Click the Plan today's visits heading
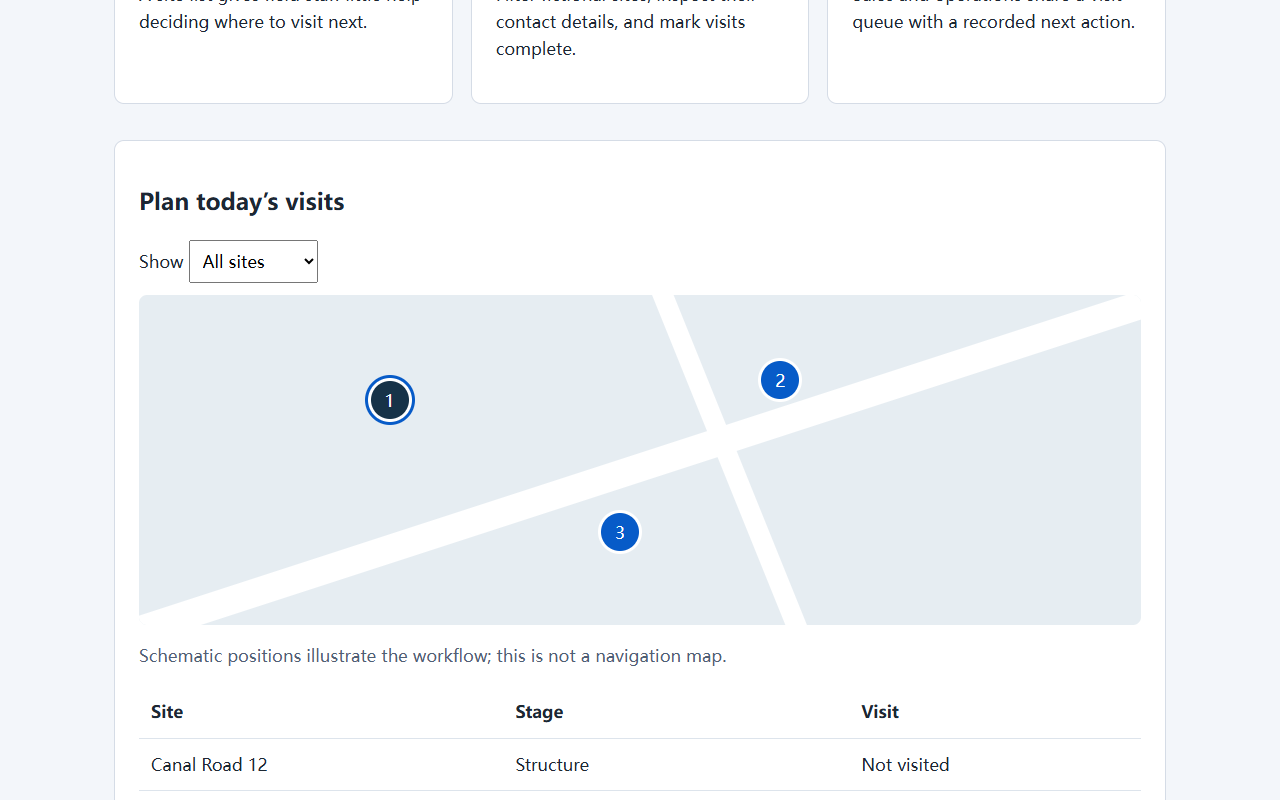The width and height of the screenshot is (1280, 800). point(242,201)
